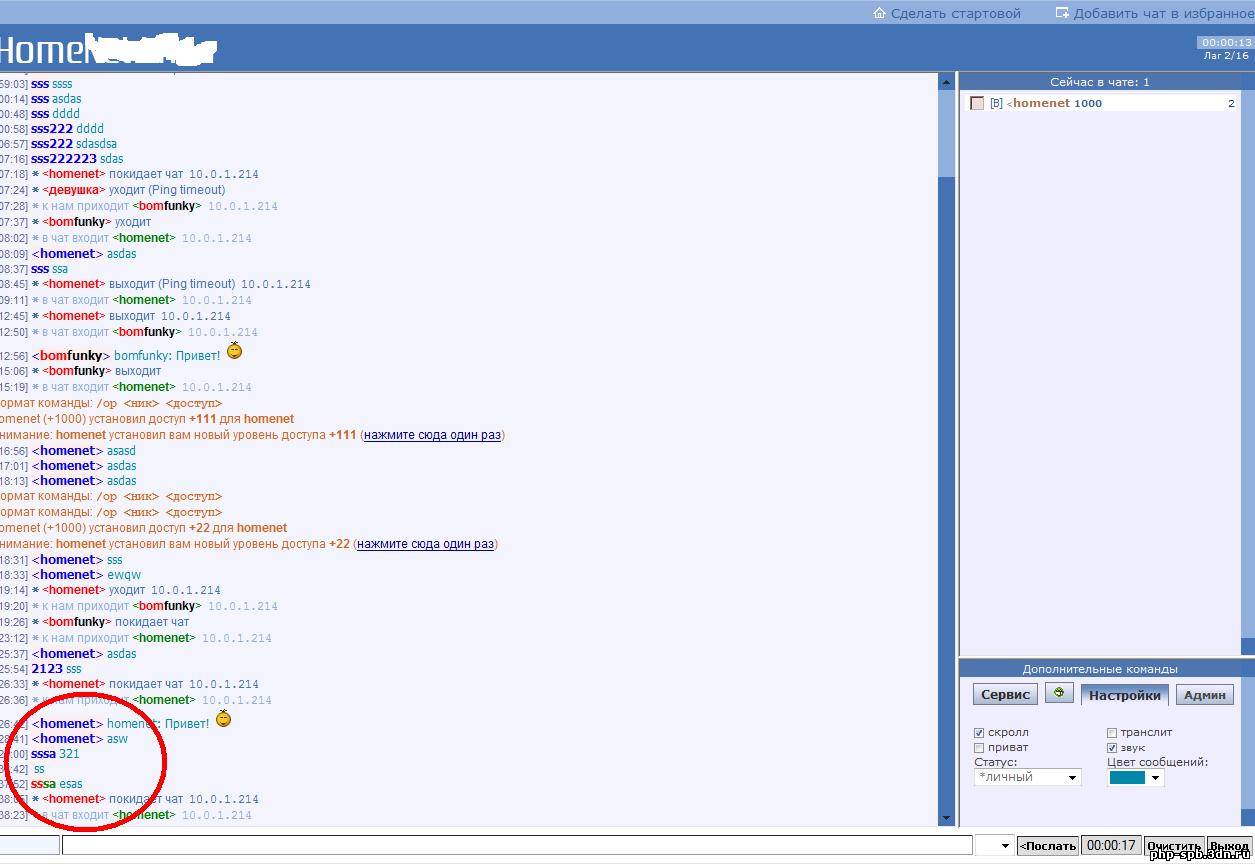Click the девушка nickname in Ping timeout line
Image resolution: width=1255 pixels, height=864 pixels.
73,190
